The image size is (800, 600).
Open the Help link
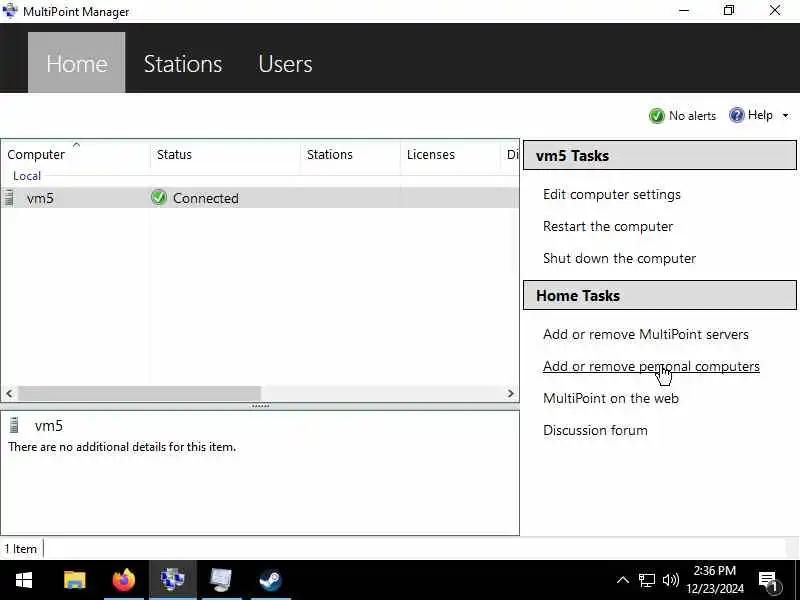[760, 115]
